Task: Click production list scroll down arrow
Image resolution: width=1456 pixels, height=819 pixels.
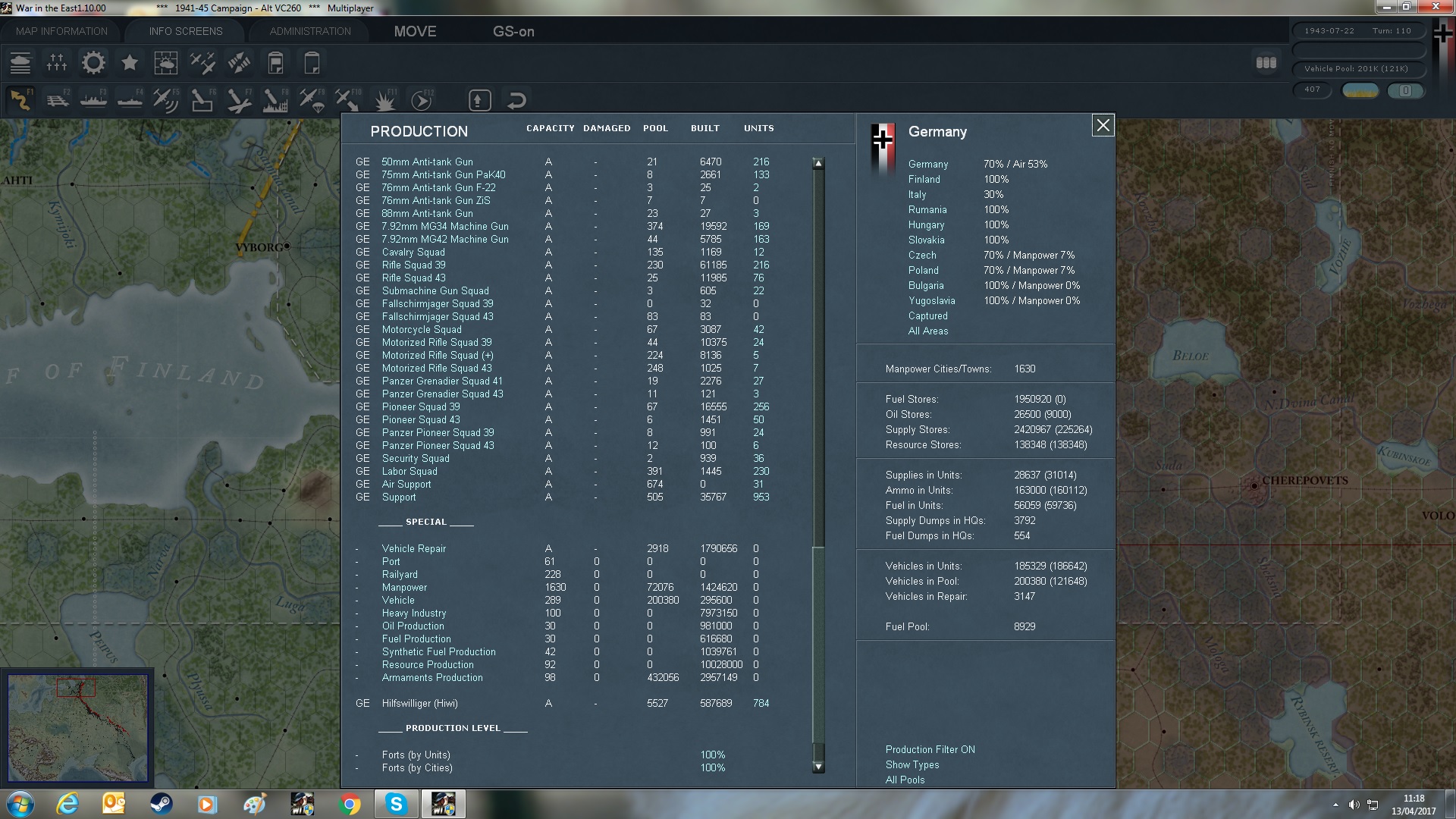Action: [818, 767]
